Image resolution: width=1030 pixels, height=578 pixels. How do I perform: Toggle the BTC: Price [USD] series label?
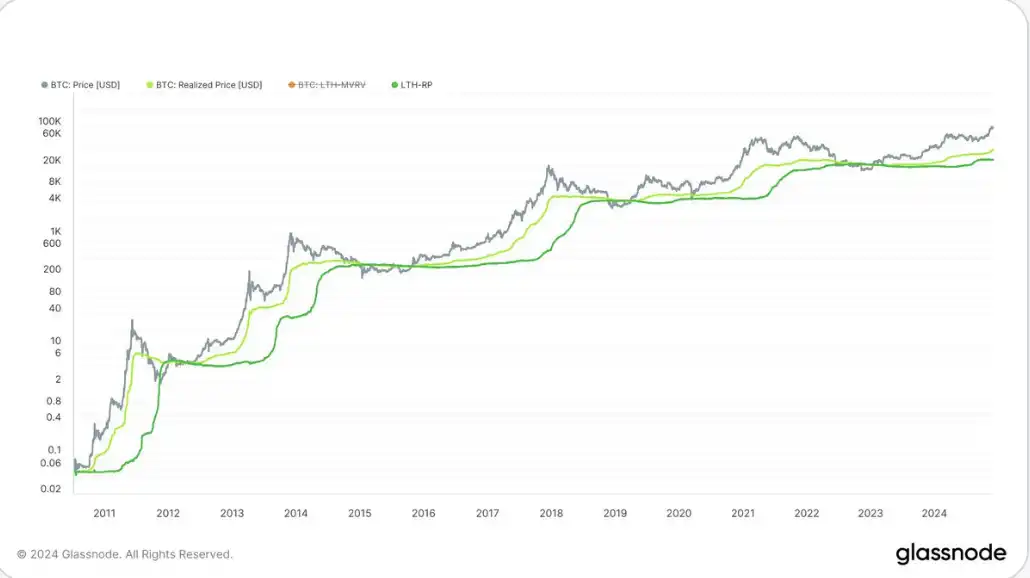[85, 85]
